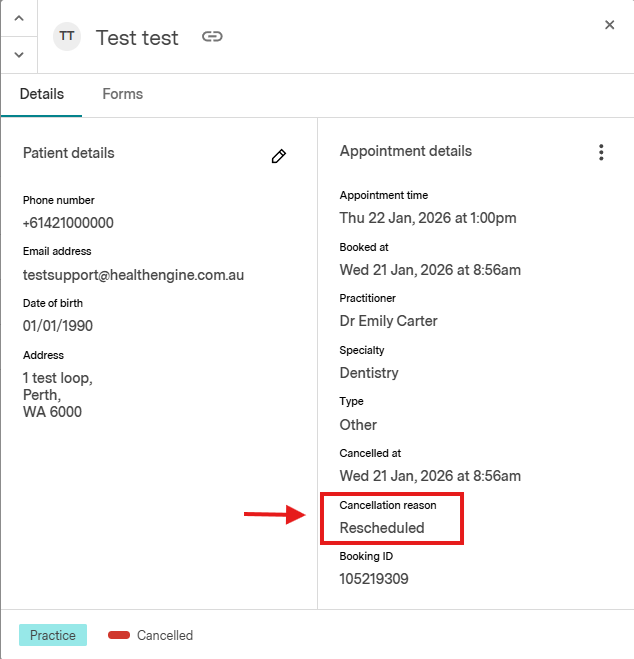
Task: Click the testsupport email address
Action: (133, 275)
